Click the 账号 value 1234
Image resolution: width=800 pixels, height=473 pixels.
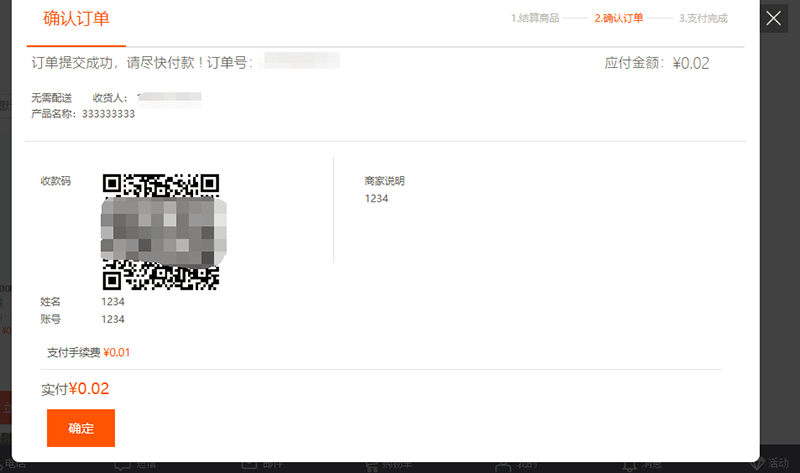point(113,319)
